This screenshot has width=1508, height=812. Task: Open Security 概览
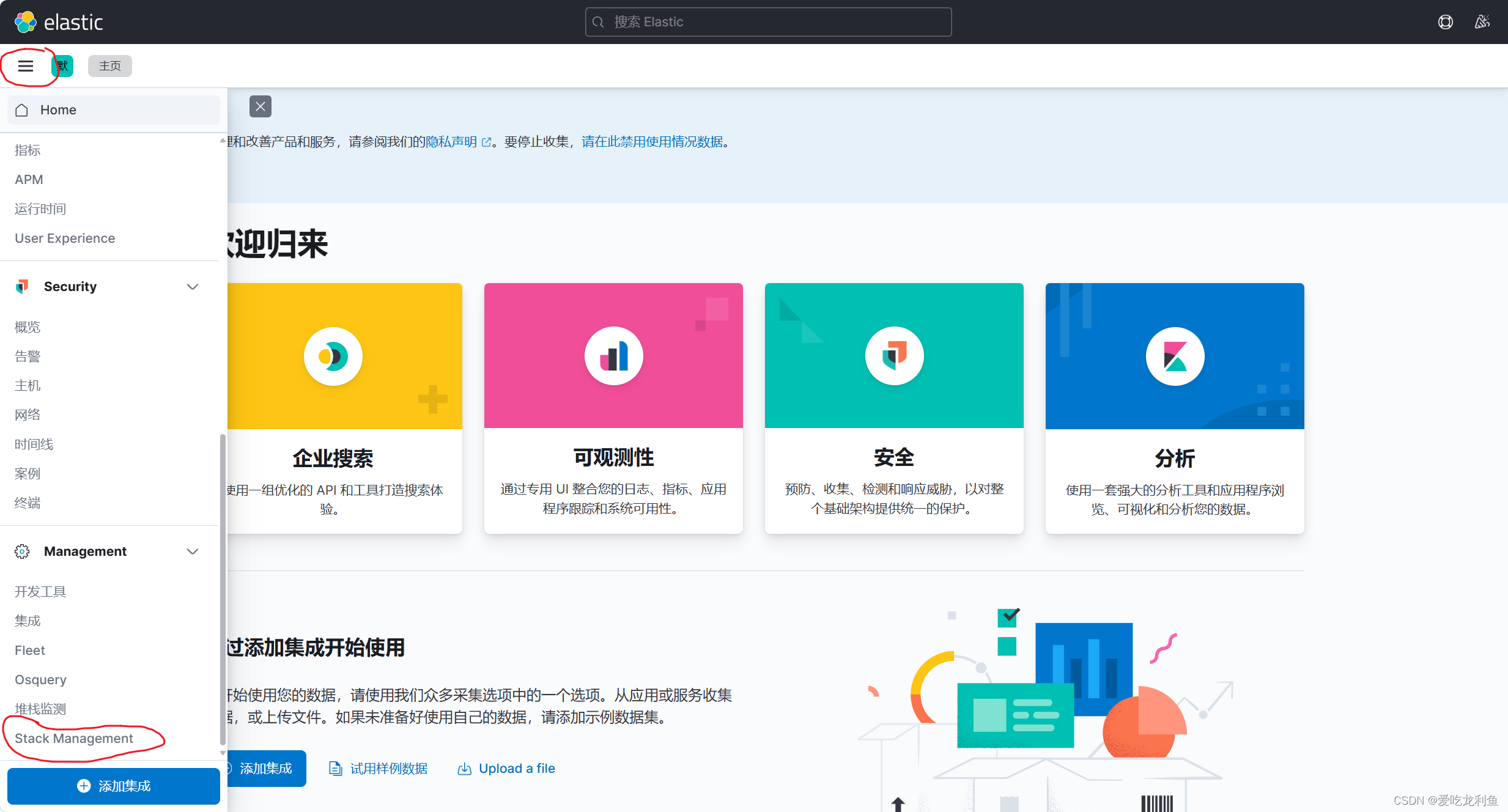click(x=28, y=327)
